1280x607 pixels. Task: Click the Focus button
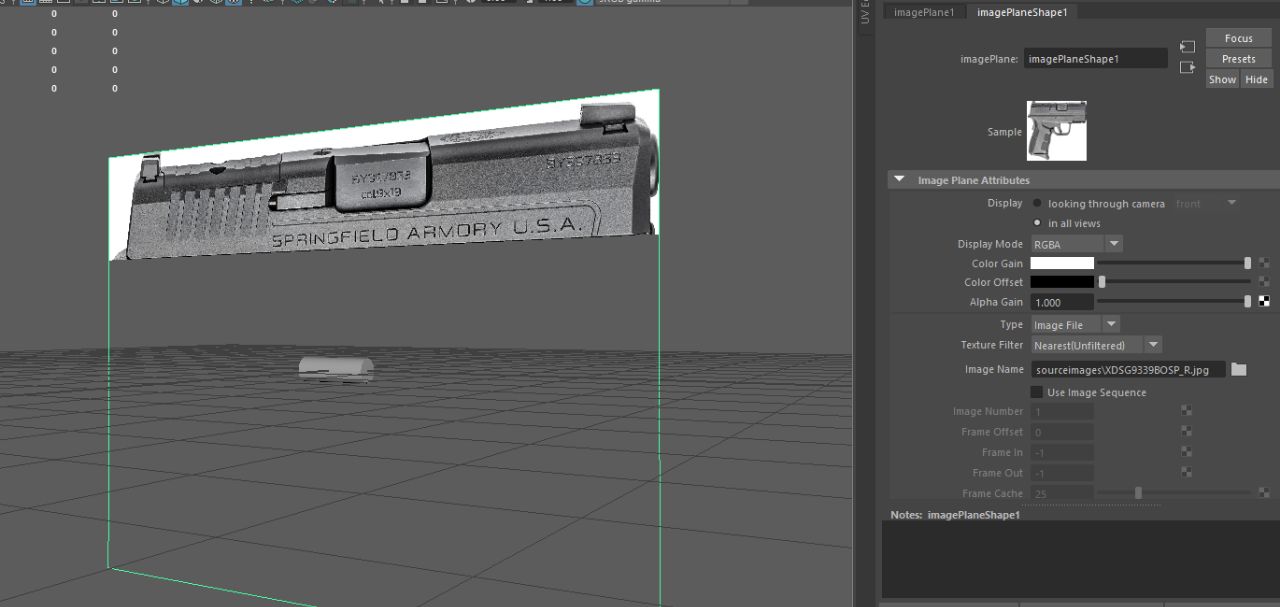[x=1238, y=38]
